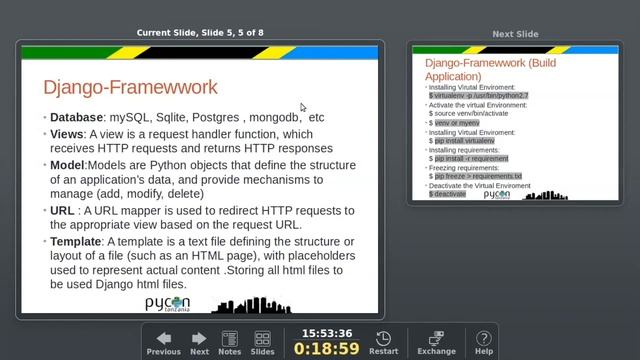The image size is (640, 360).
Task: Click the Views bullet text
Action: [191, 141]
